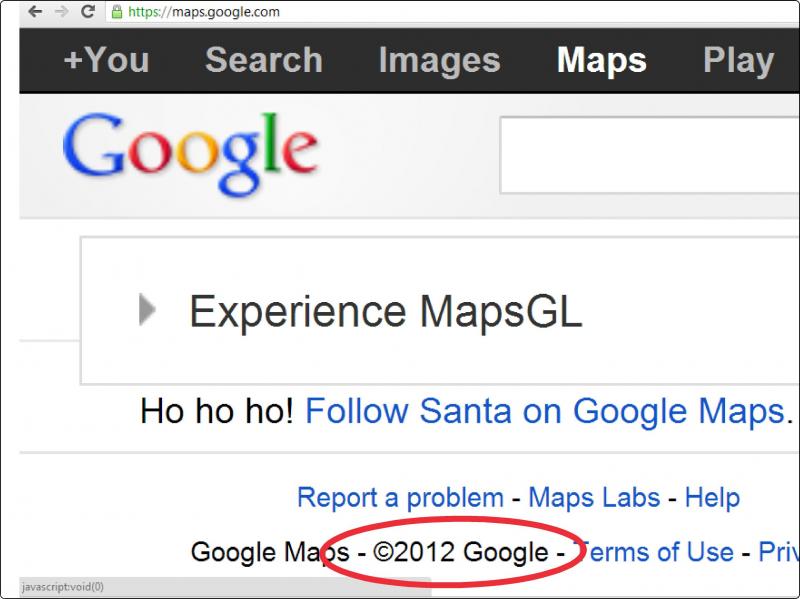Click the Experience MapsGL title text
The height and width of the screenshot is (599, 800).
(x=386, y=312)
